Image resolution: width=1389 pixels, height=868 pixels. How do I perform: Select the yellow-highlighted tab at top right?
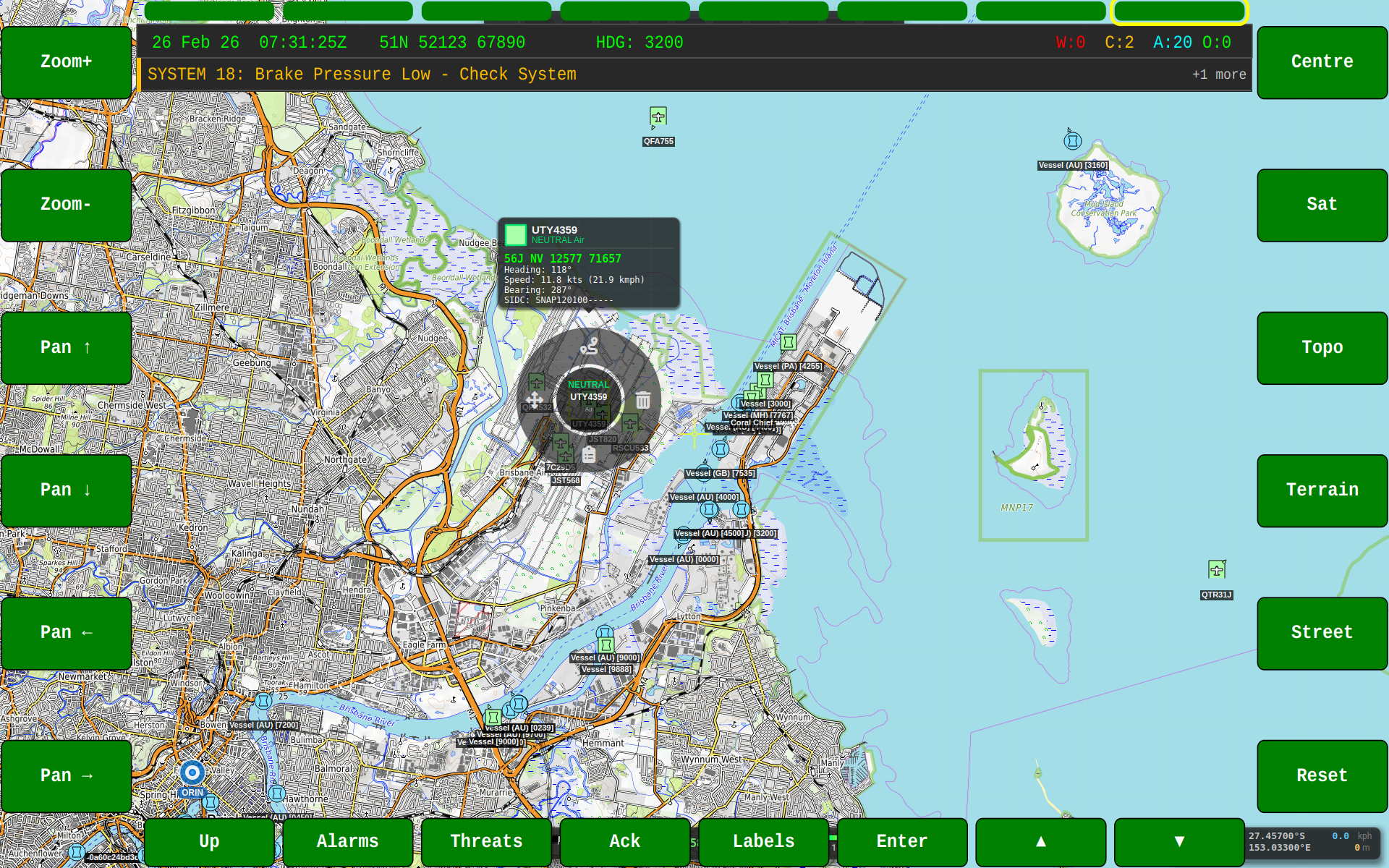pyautogui.click(x=1180, y=11)
